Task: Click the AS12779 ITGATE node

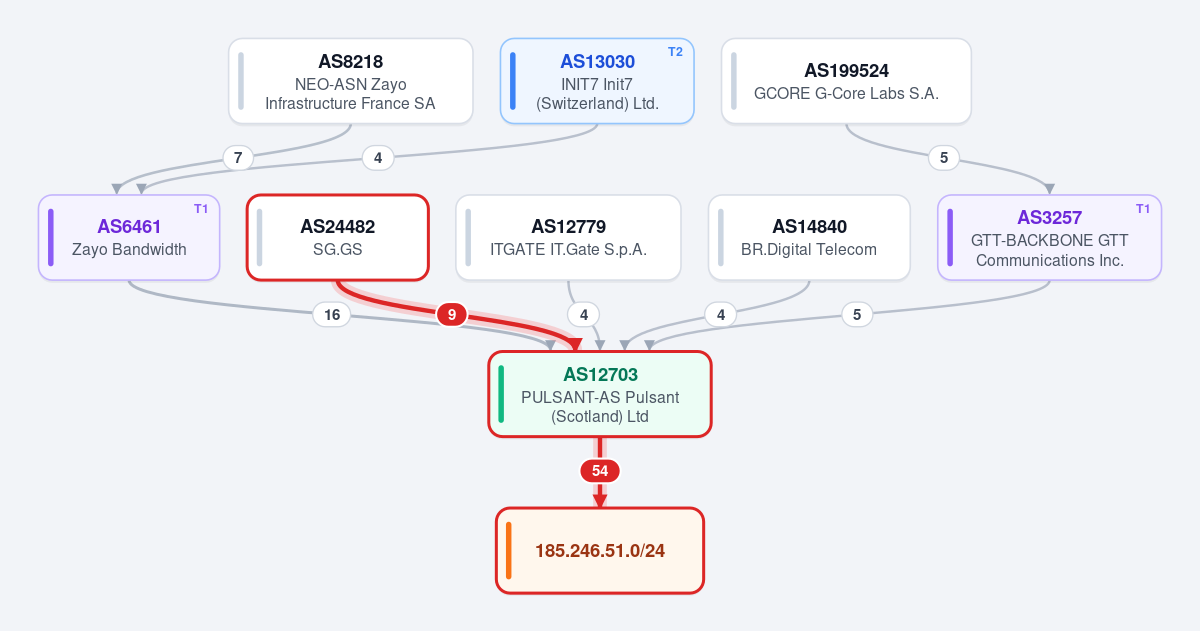Action: (x=568, y=238)
